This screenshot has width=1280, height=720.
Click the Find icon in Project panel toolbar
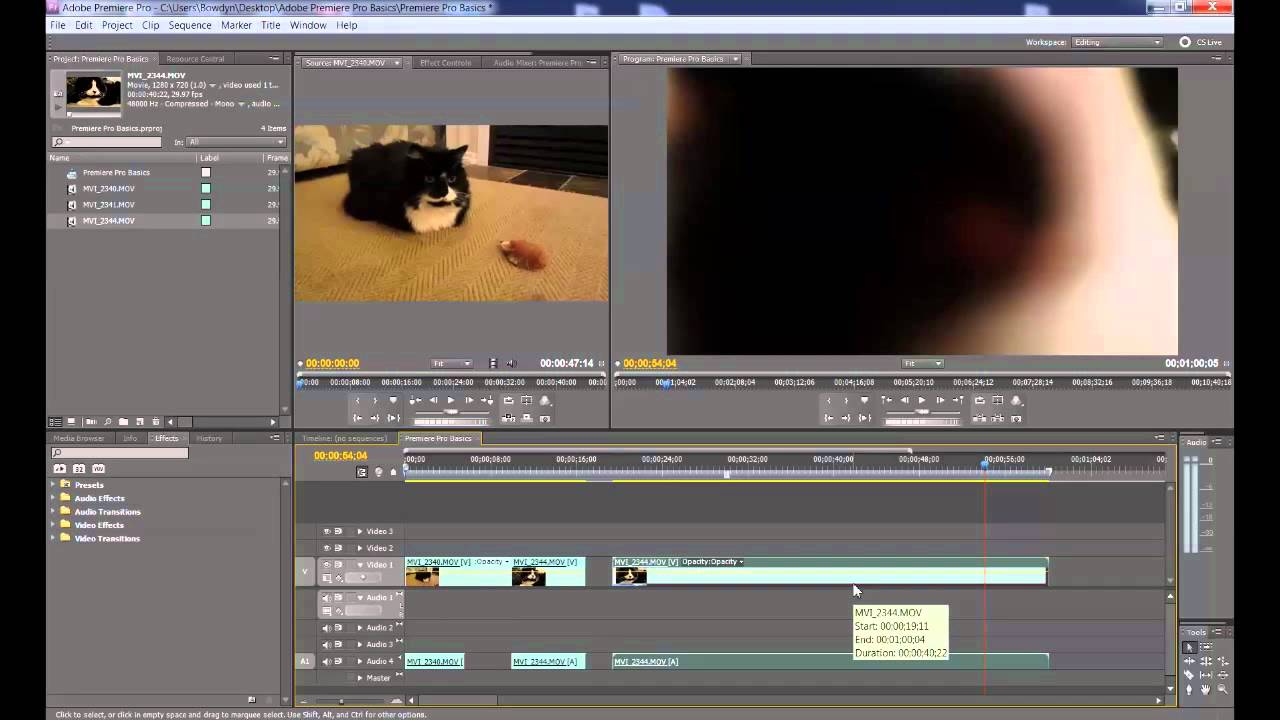[x=107, y=422]
